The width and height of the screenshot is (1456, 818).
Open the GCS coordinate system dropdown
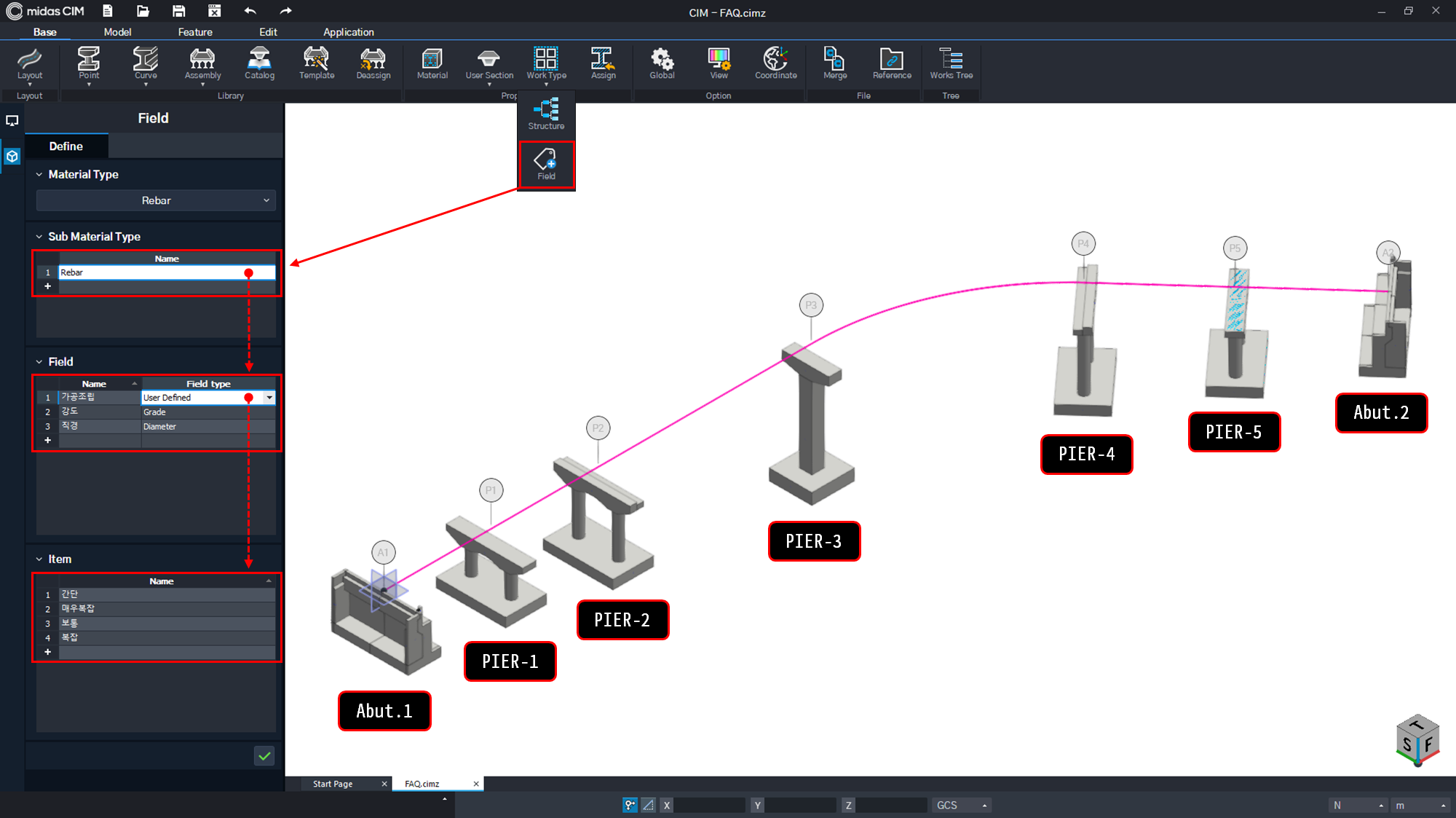pyautogui.click(x=961, y=805)
